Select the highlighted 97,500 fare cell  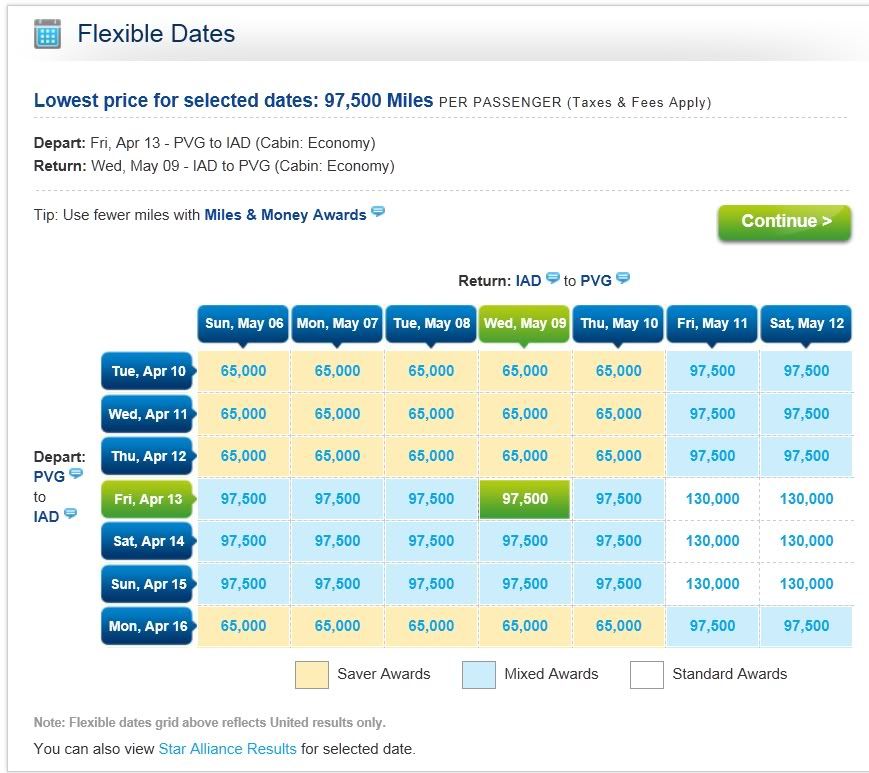click(x=525, y=499)
